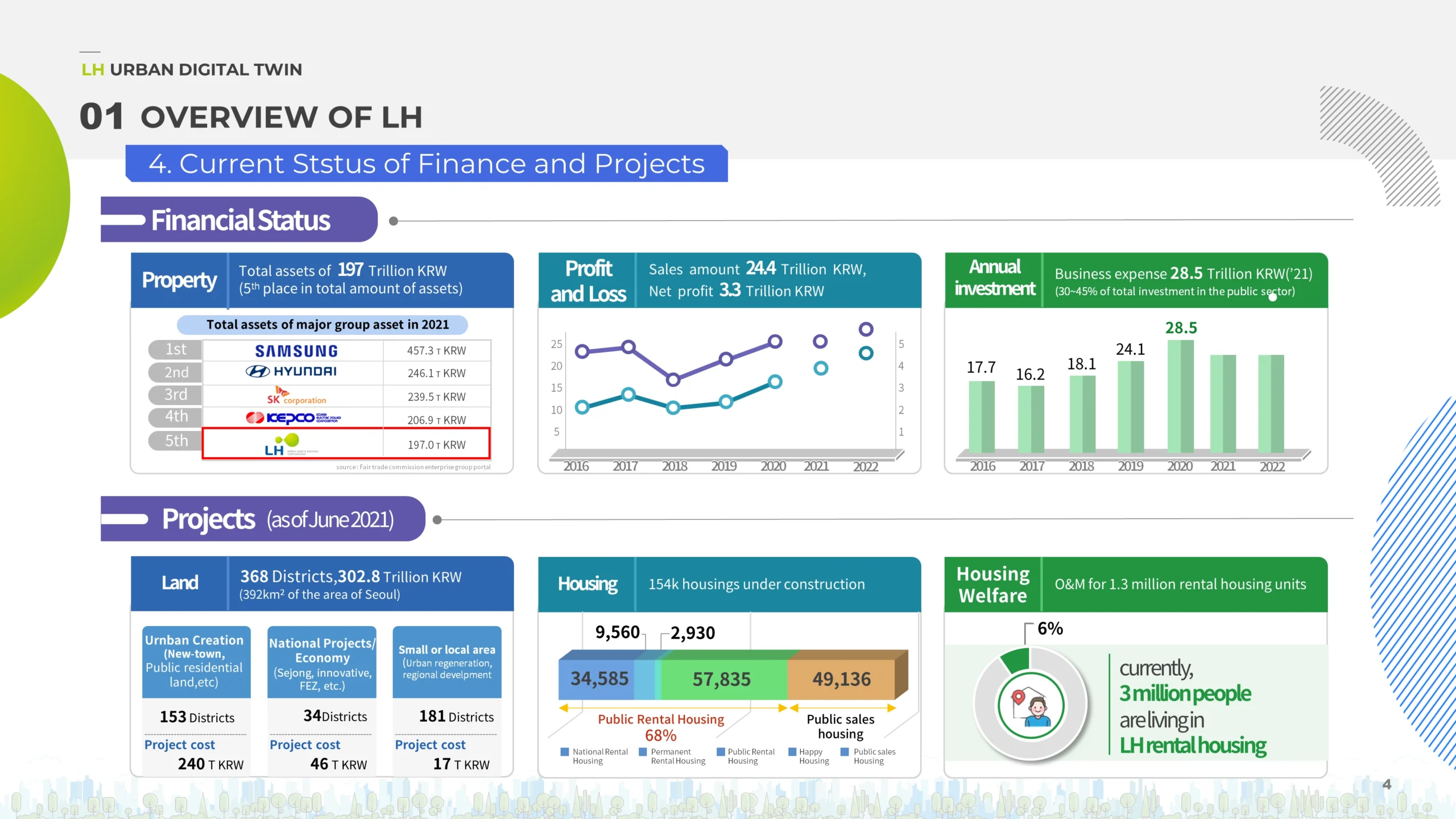Click the slide page number 4

coord(1387,785)
